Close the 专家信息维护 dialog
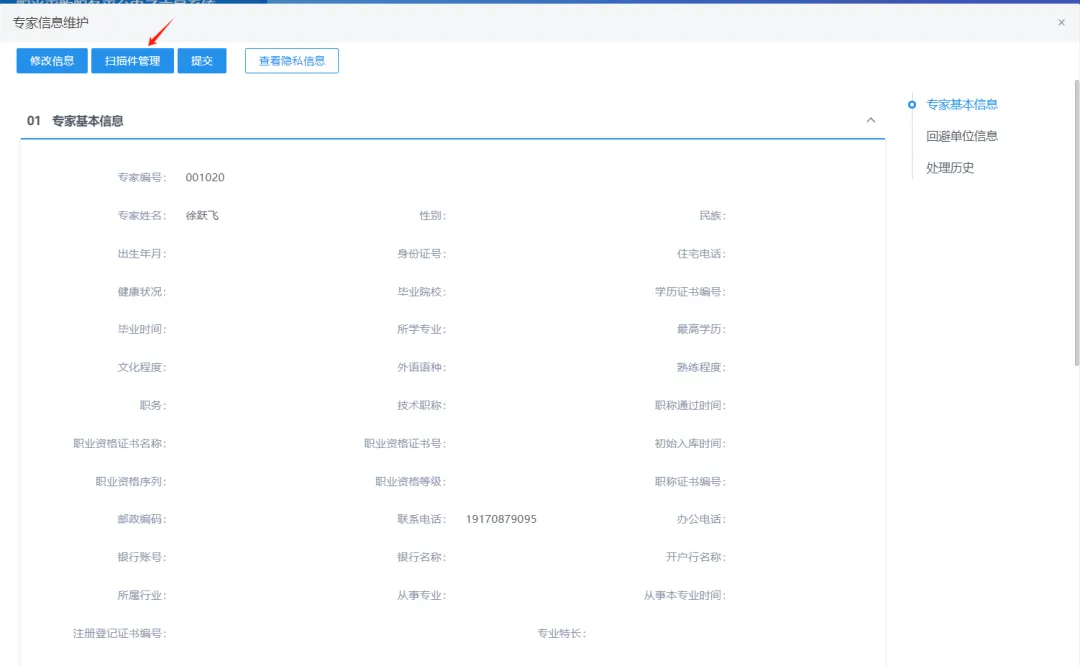1080x666 pixels. pyautogui.click(x=1061, y=22)
